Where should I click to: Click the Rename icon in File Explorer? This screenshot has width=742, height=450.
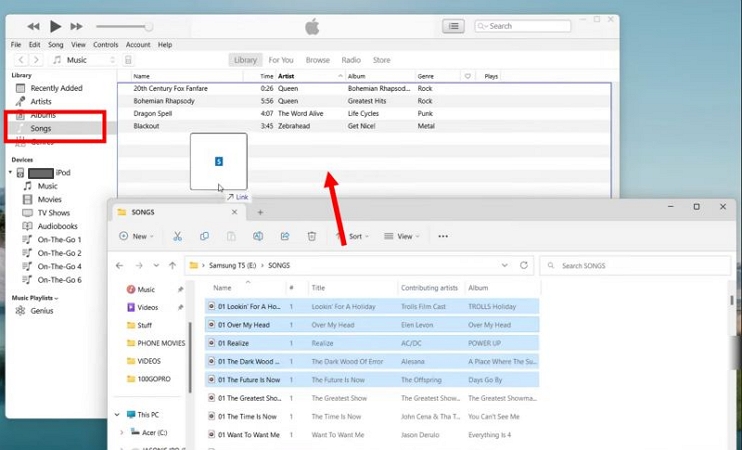tap(258, 236)
